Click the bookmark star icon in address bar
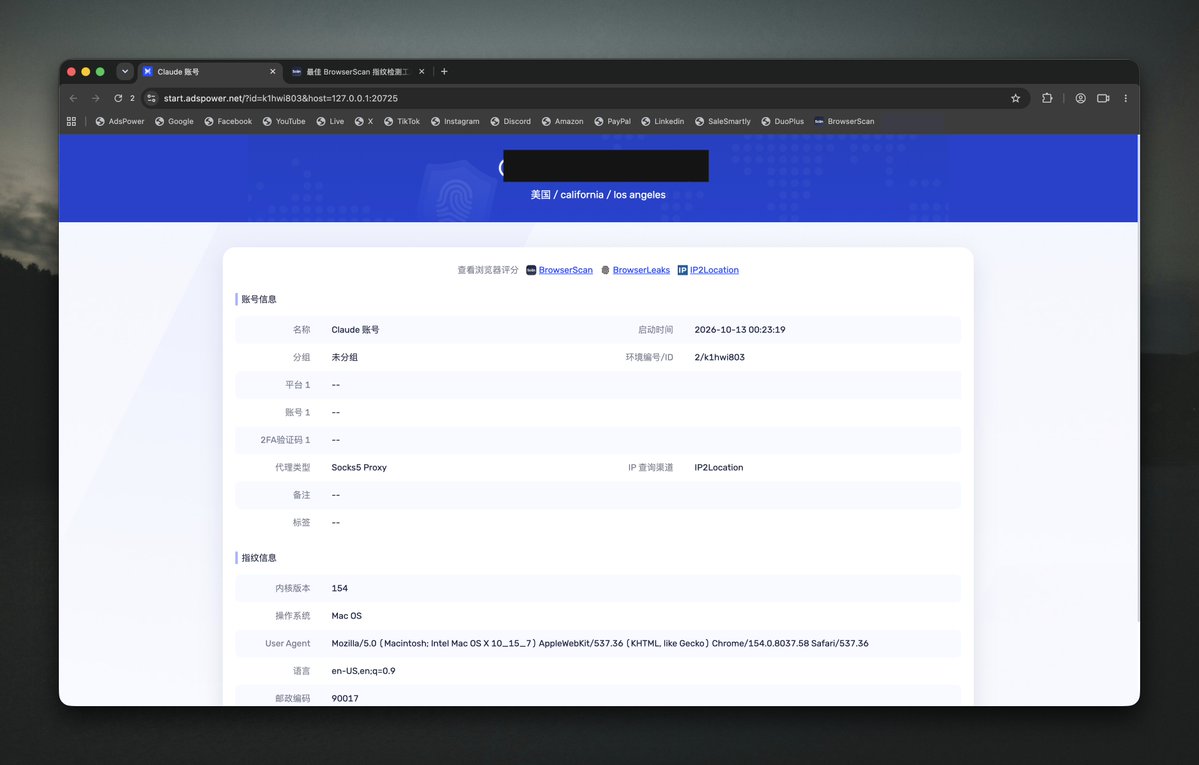 [x=1015, y=98]
